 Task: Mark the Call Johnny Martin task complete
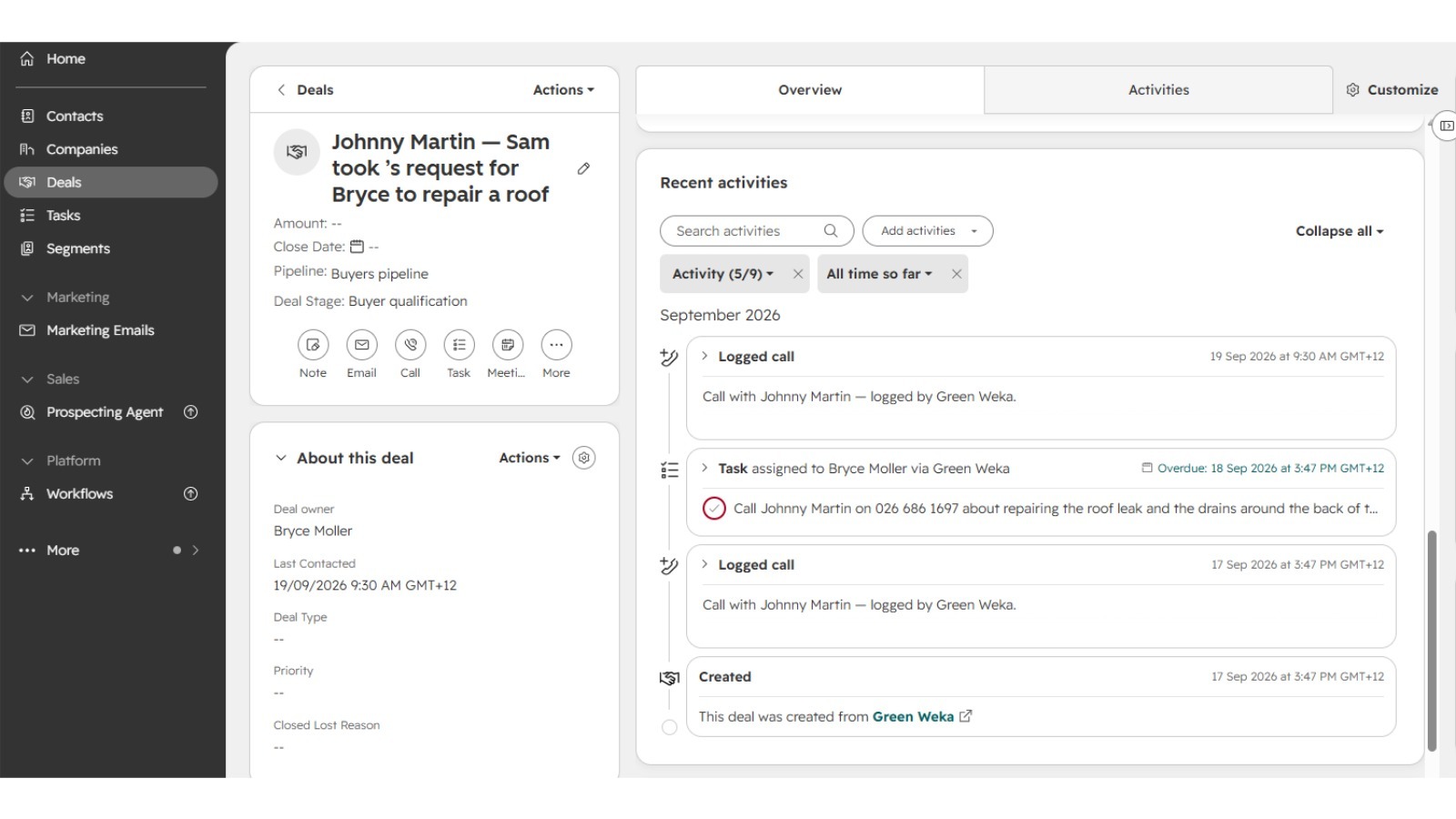pyautogui.click(x=714, y=509)
